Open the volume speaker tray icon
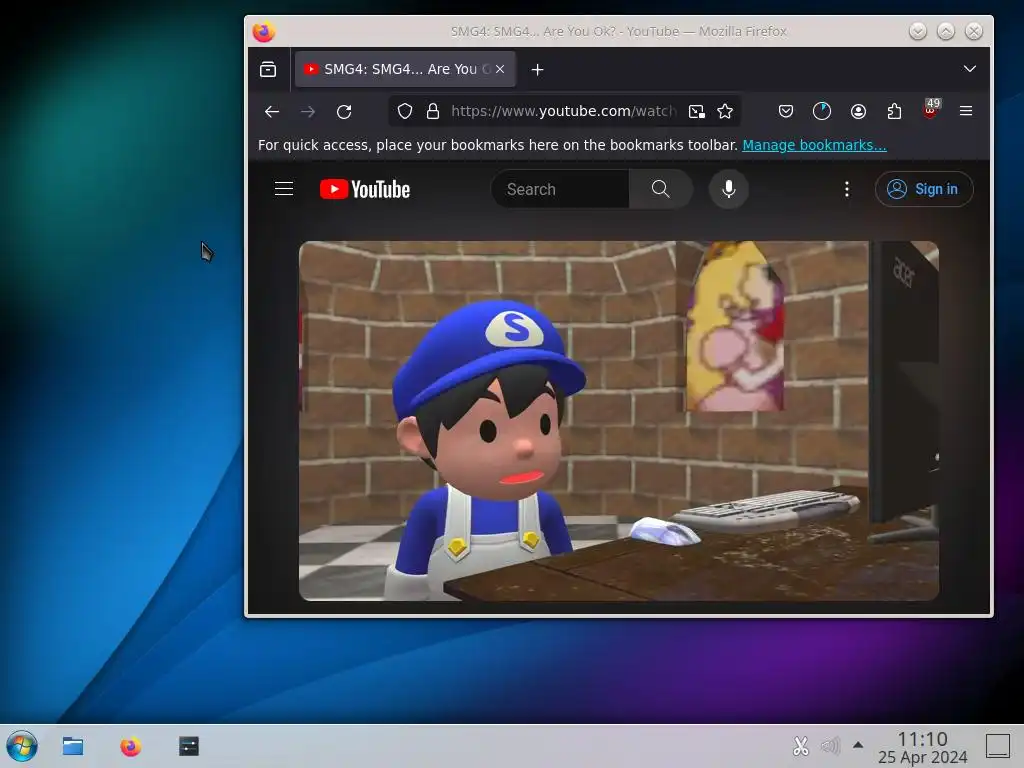 tap(830, 745)
